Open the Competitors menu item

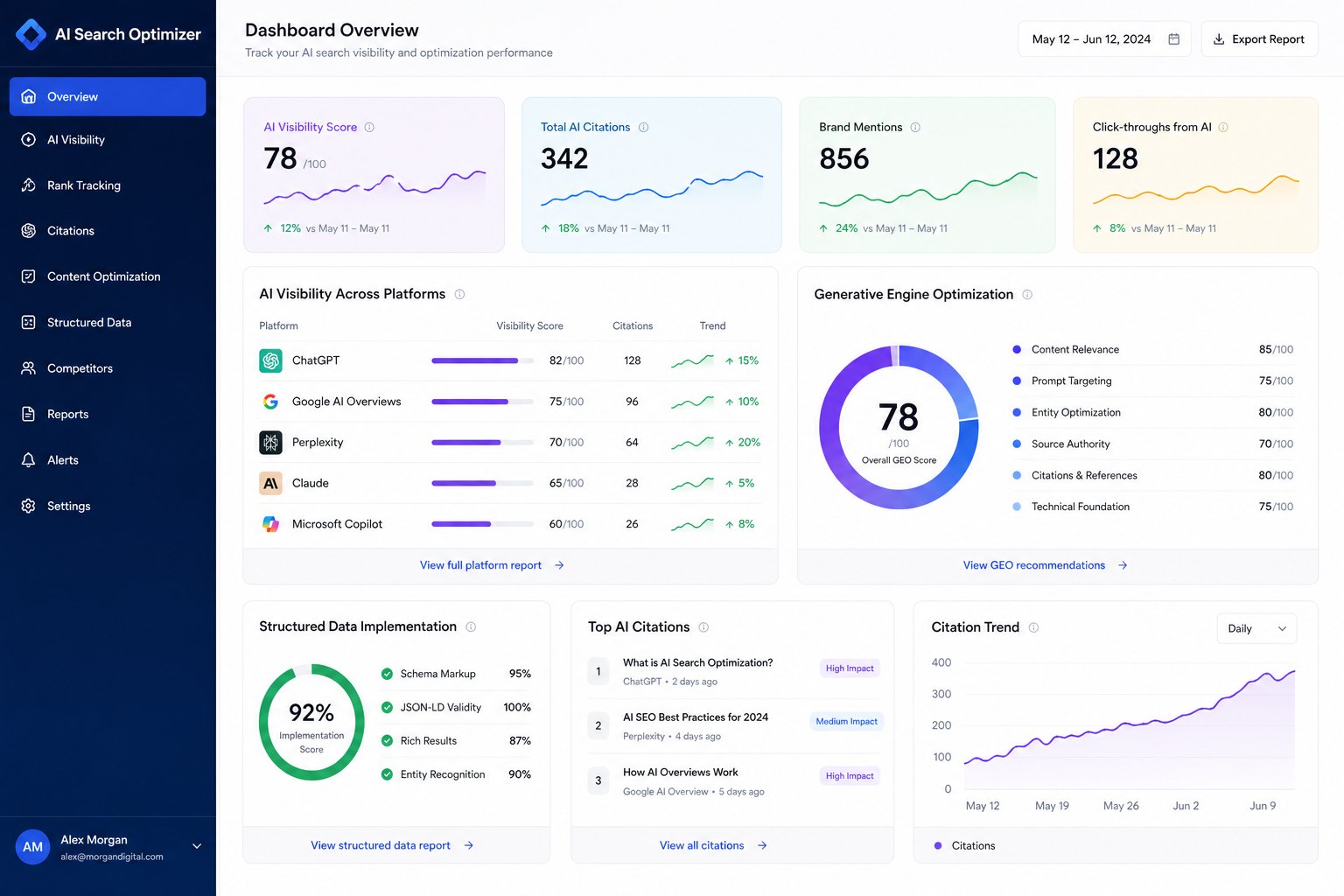(x=108, y=368)
